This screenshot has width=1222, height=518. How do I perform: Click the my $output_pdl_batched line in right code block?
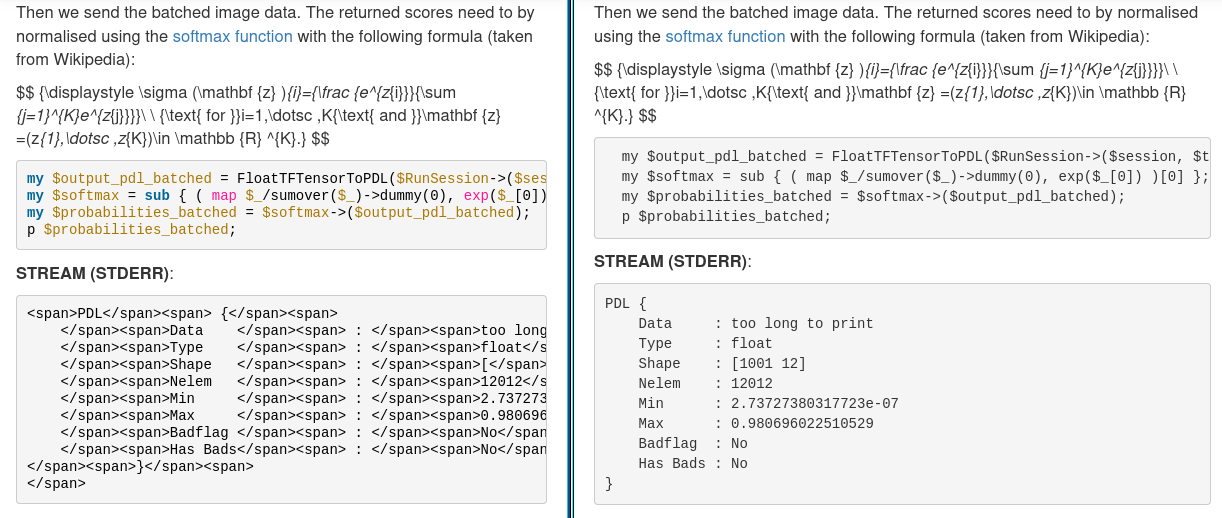point(915,157)
